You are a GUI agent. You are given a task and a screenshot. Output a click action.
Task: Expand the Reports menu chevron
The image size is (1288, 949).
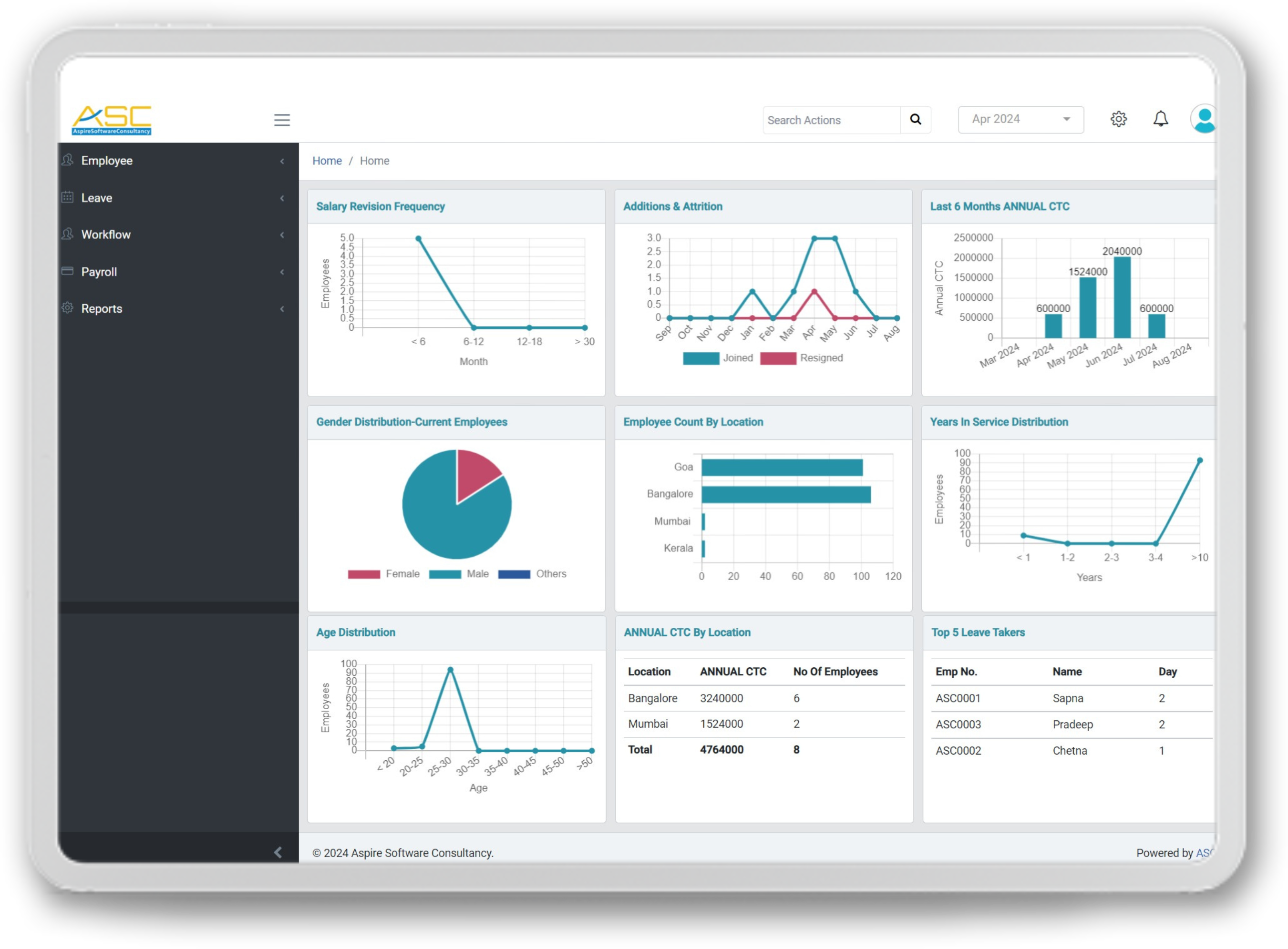click(x=282, y=309)
